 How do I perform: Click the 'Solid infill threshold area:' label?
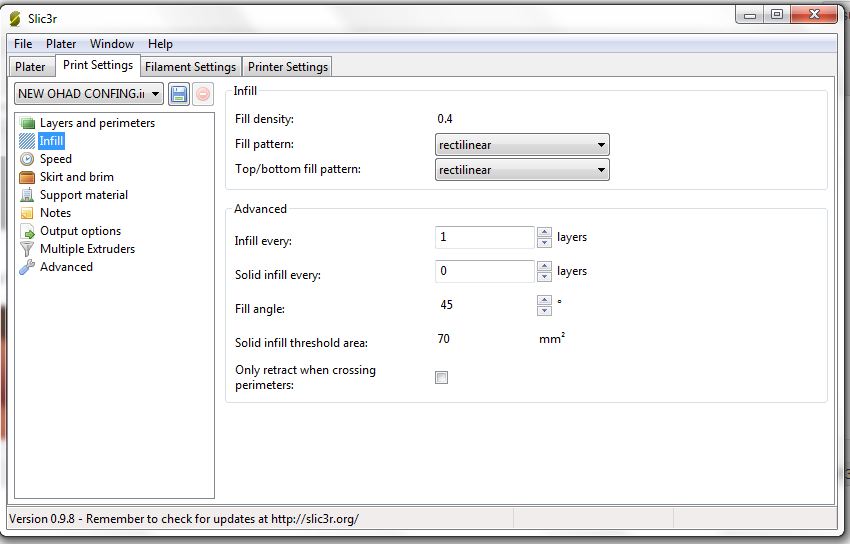[x=301, y=342]
